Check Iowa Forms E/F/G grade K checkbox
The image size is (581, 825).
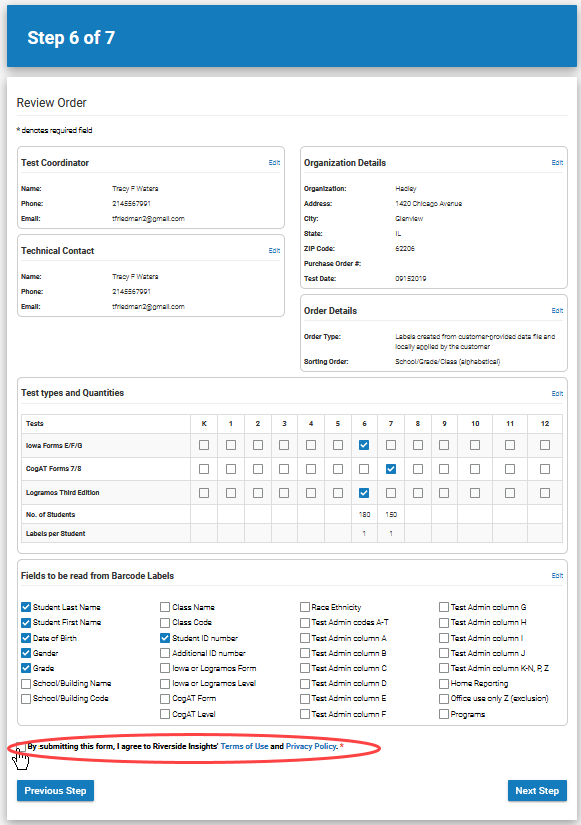(204, 445)
